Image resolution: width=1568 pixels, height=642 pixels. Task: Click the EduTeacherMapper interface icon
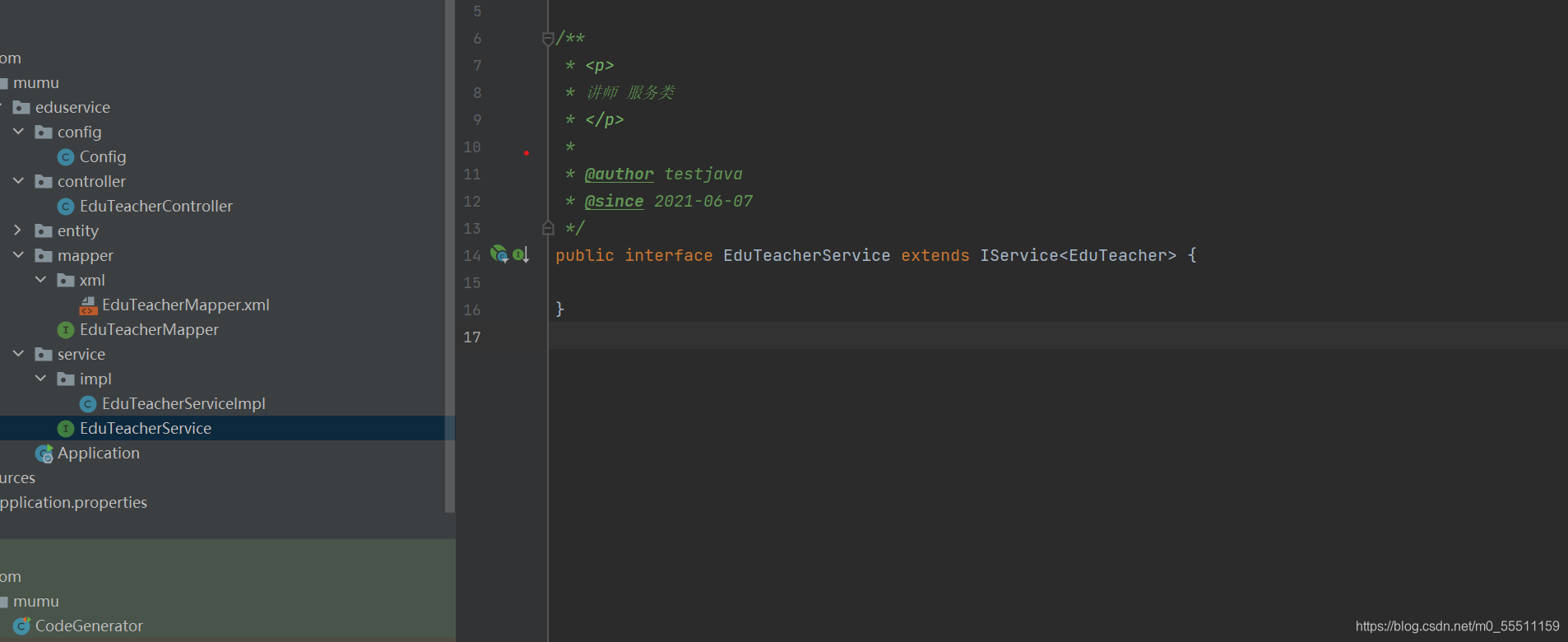click(66, 330)
